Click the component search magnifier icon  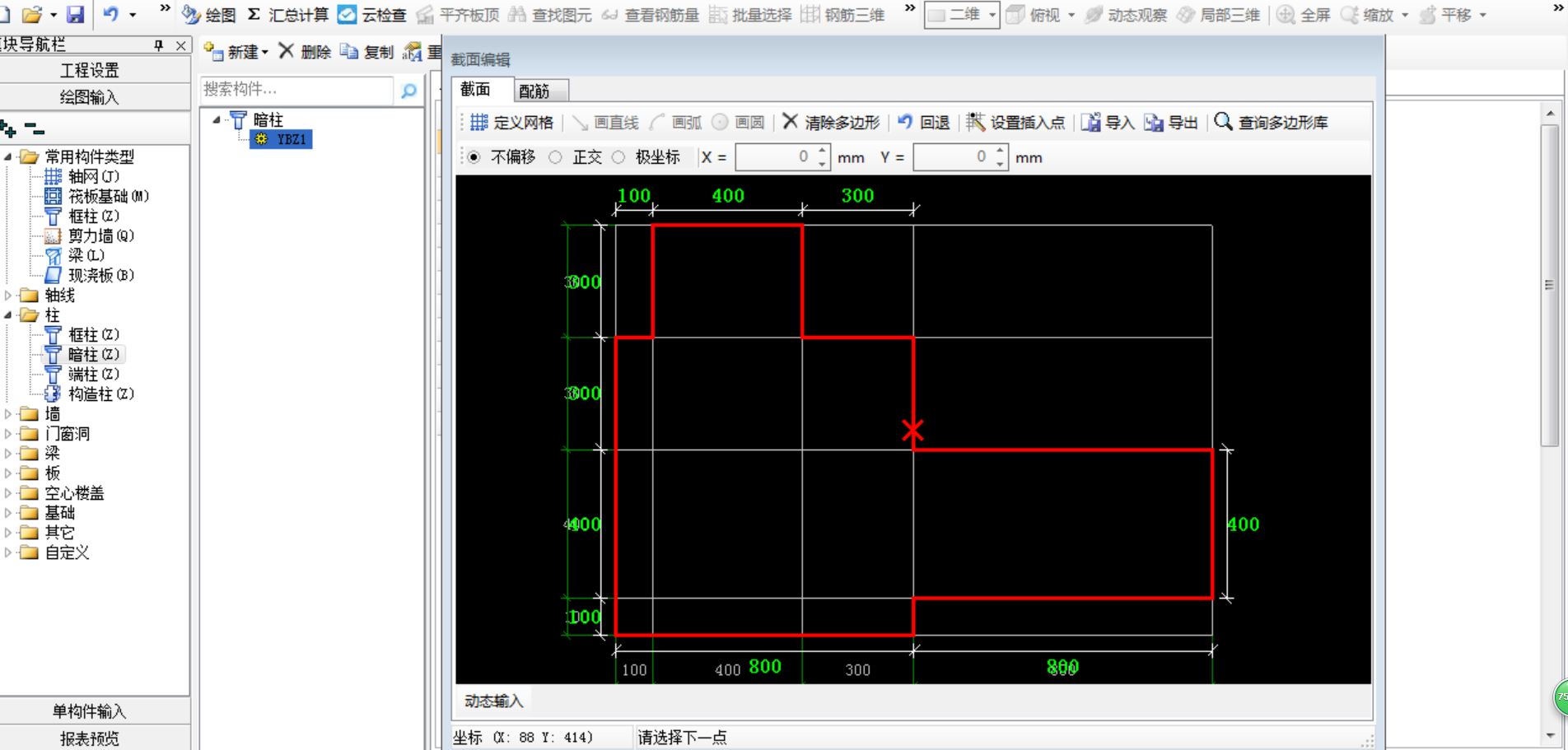point(408,90)
